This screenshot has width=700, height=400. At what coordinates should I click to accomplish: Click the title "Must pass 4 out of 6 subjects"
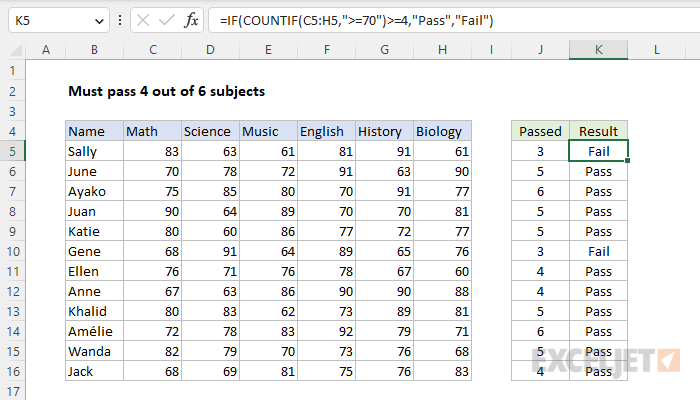166,91
